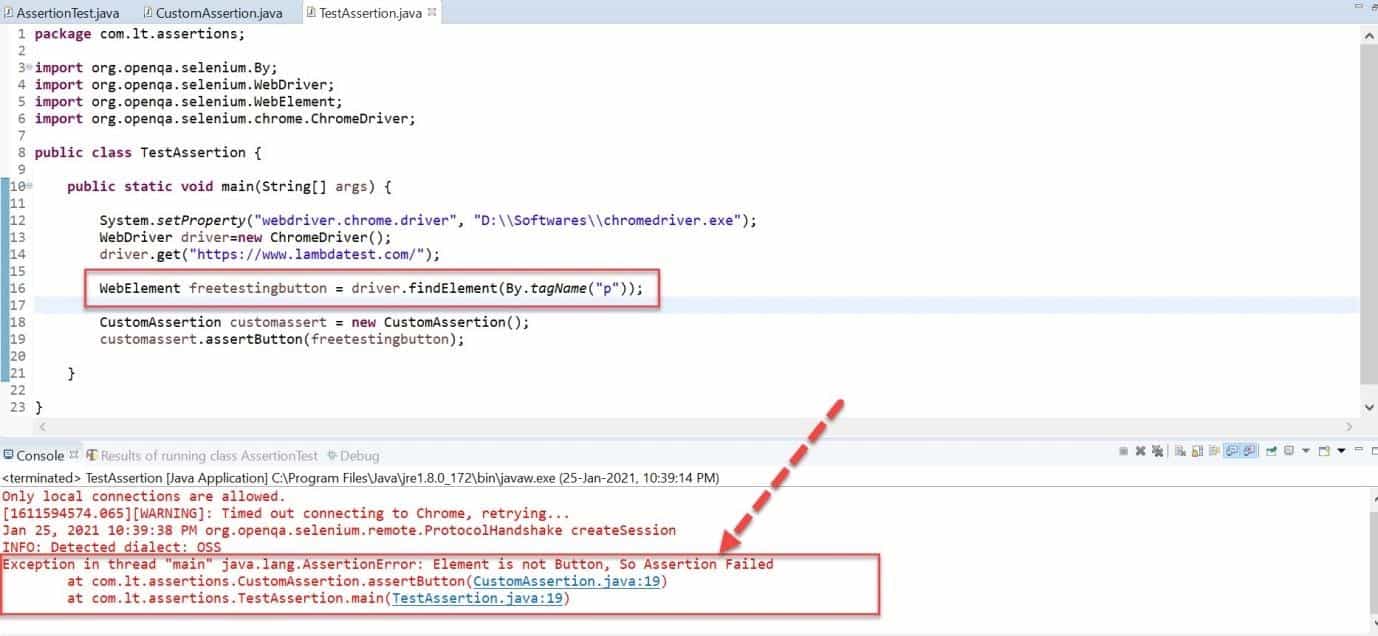Image resolution: width=1378 pixels, height=636 pixels.
Task: Toggle show console on standard error change
Action: pos(1248,451)
